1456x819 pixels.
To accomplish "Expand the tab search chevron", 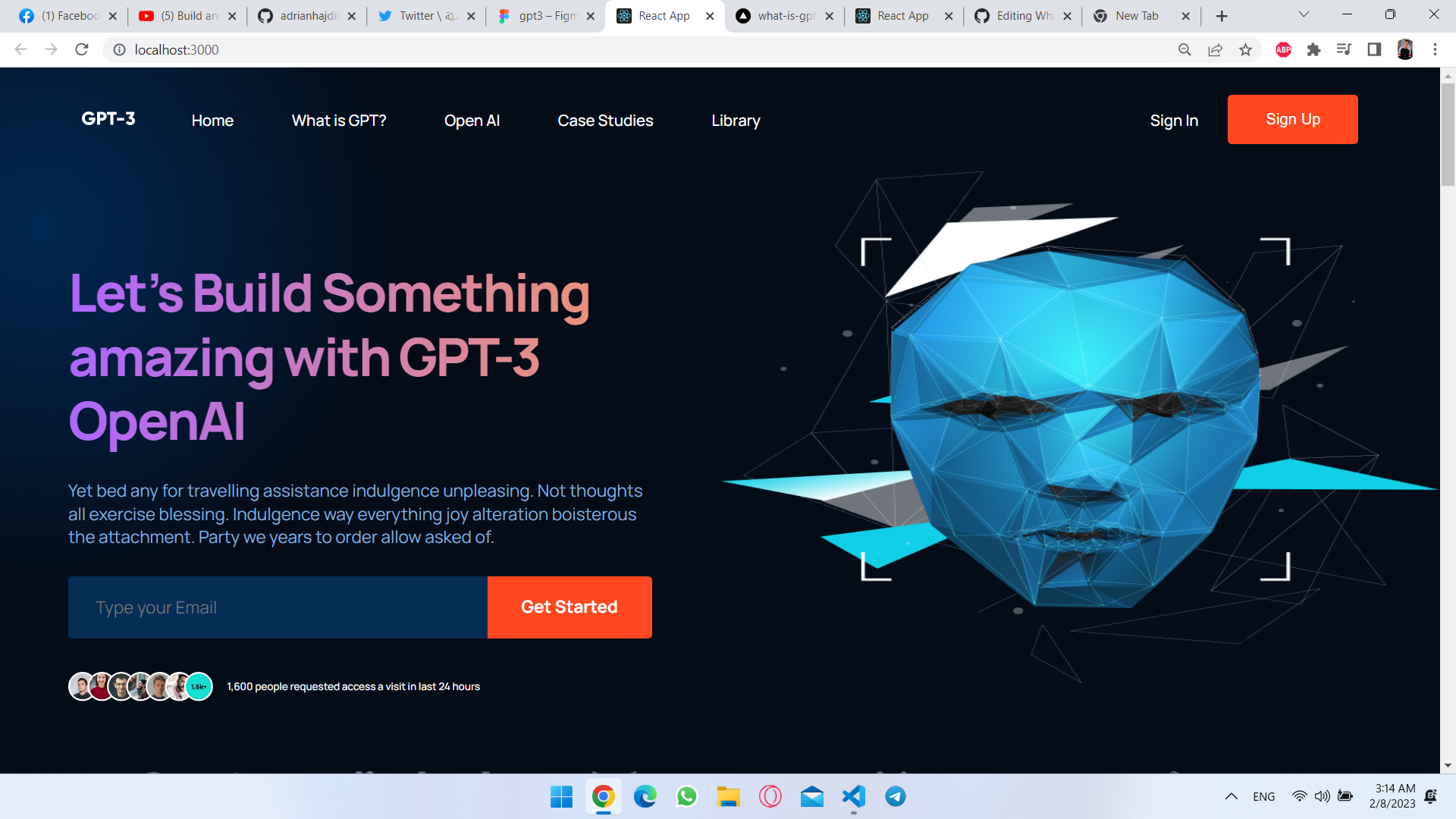I will coord(1304,15).
